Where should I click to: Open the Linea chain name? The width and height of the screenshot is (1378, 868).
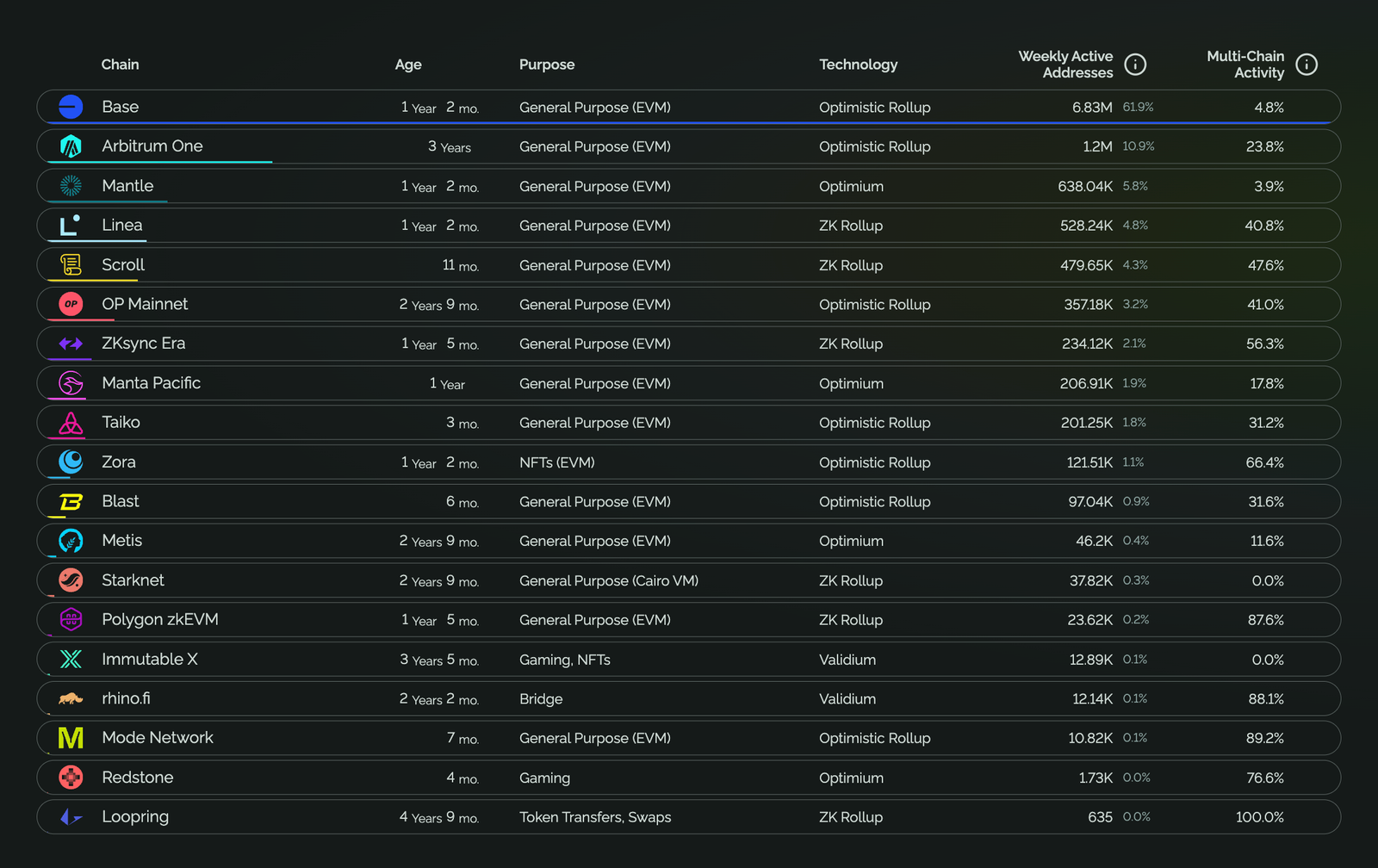122,225
